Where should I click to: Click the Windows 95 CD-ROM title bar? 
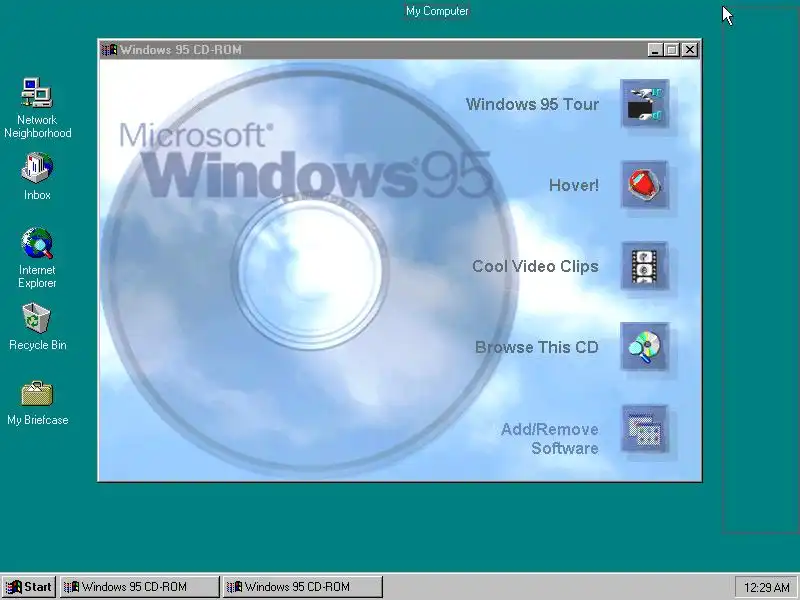pyautogui.click(x=399, y=49)
